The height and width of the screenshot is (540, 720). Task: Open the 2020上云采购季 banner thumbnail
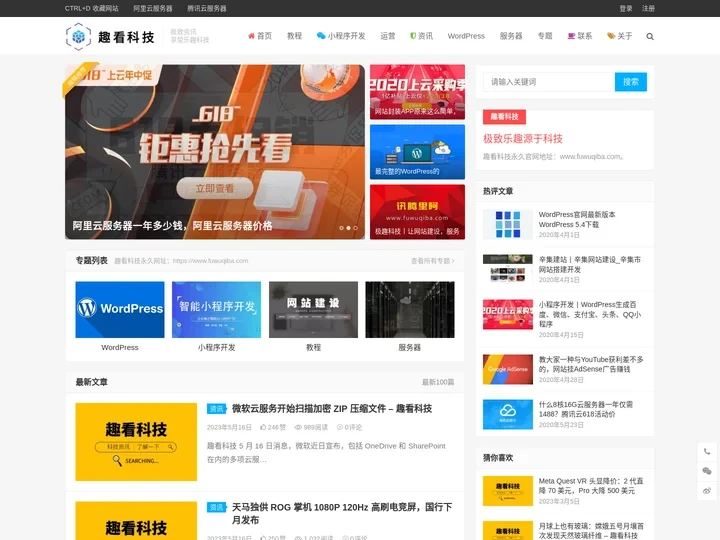417,92
